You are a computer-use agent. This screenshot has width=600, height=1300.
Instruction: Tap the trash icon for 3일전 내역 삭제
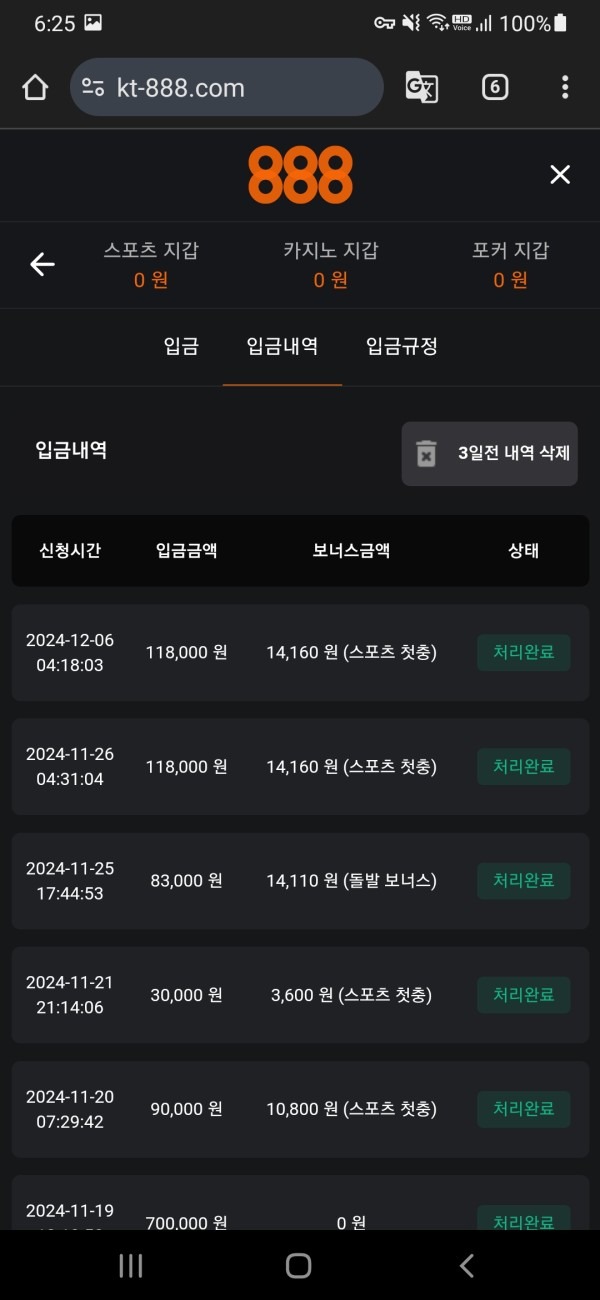428,453
